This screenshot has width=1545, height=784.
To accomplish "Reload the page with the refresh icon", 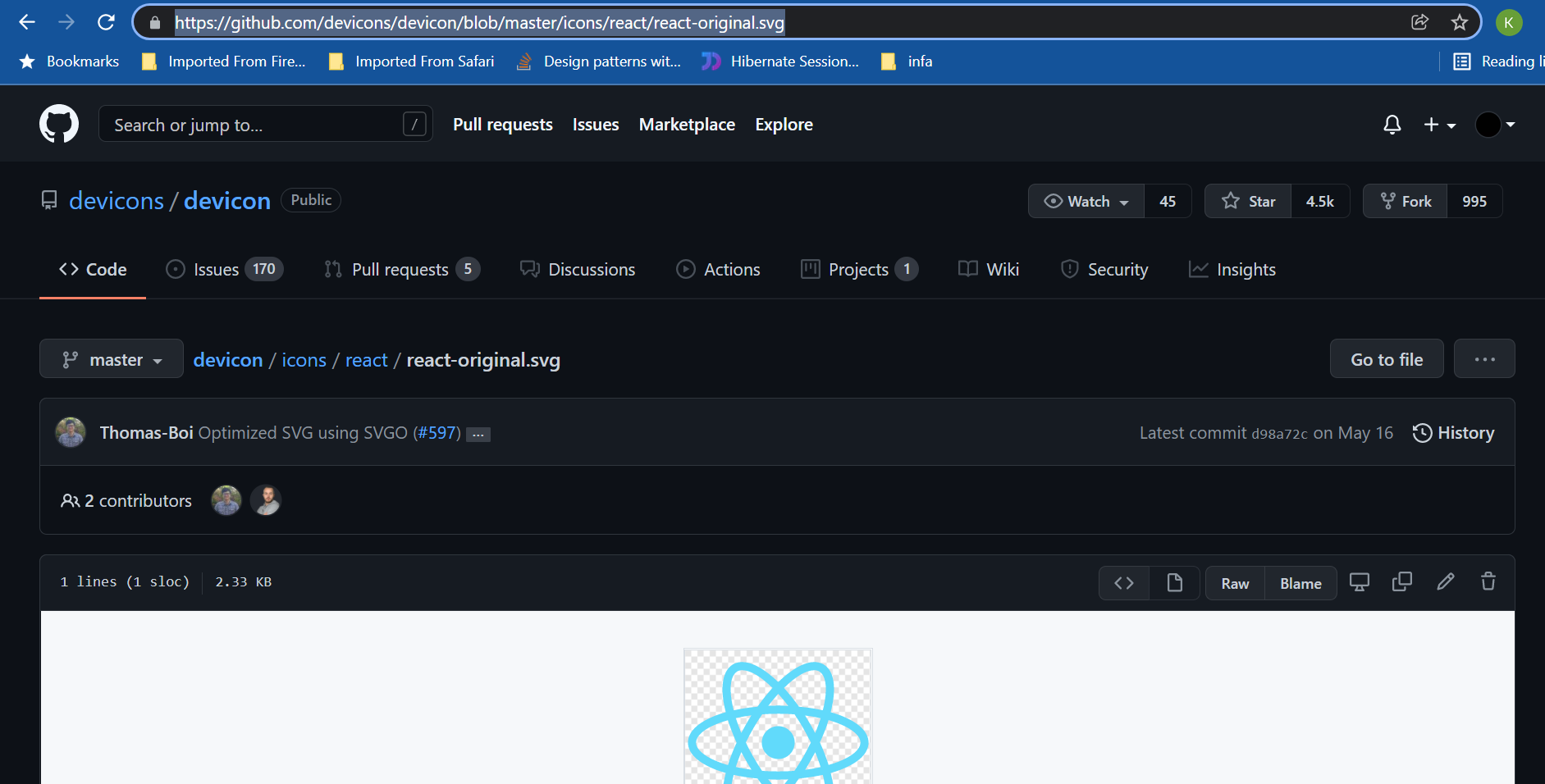I will [x=106, y=22].
